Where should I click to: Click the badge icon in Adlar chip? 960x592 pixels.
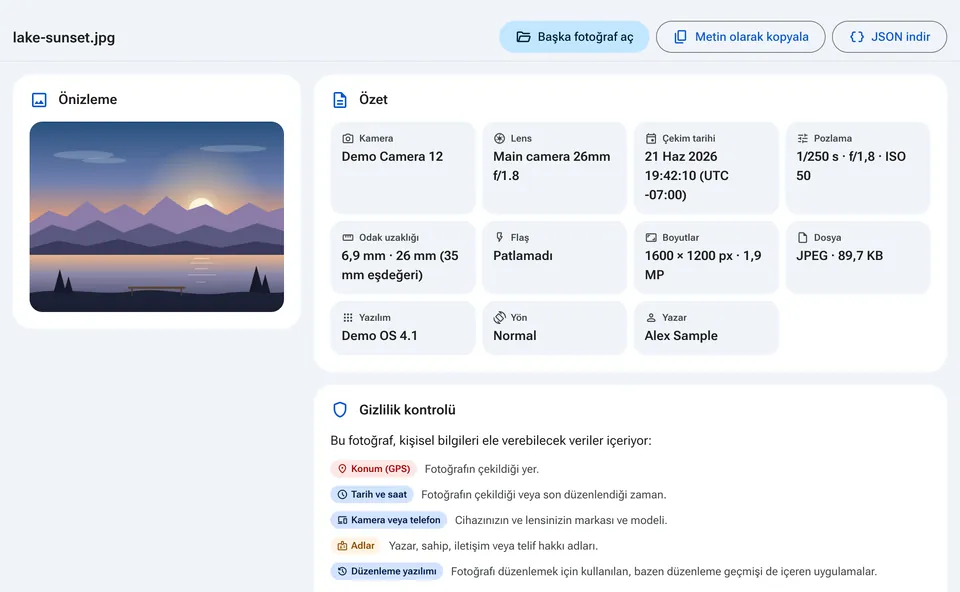click(342, 546)
